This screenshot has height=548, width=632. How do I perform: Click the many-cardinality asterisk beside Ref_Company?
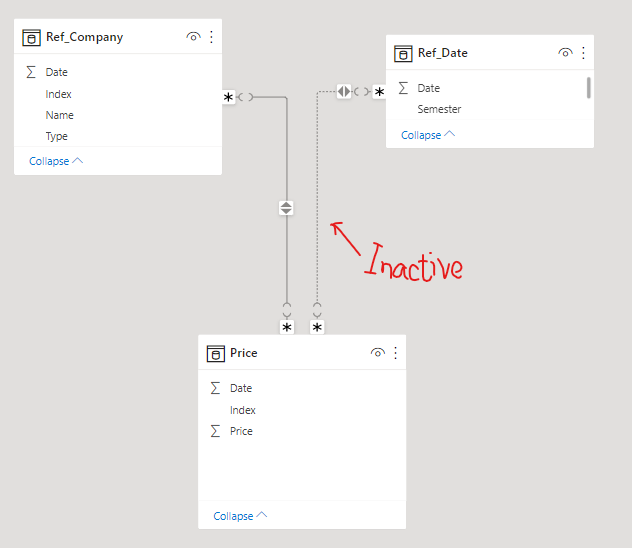pyautogui.click(x=228, y=97)
